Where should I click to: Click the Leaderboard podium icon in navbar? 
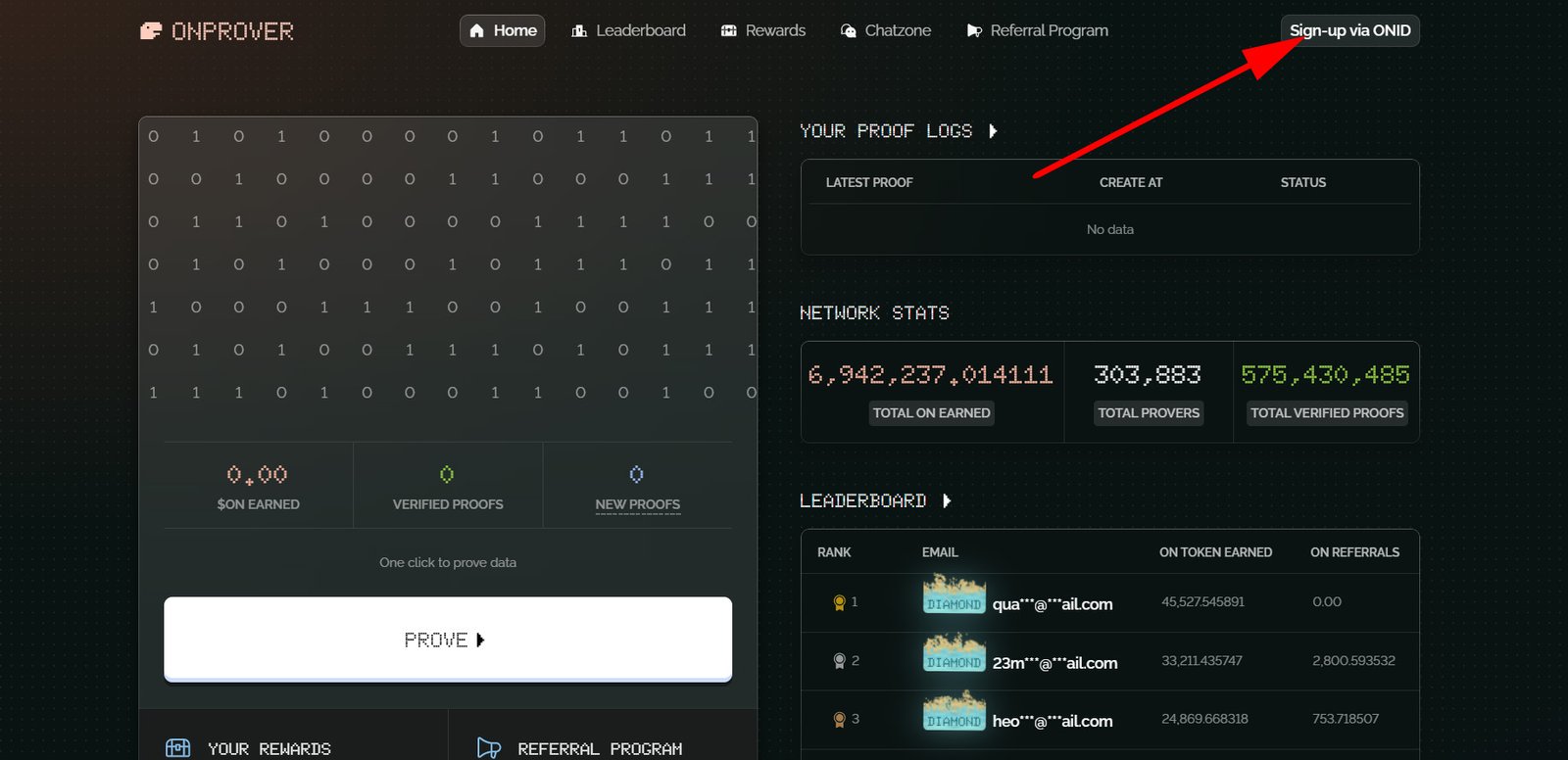click(x=579, y=31)
